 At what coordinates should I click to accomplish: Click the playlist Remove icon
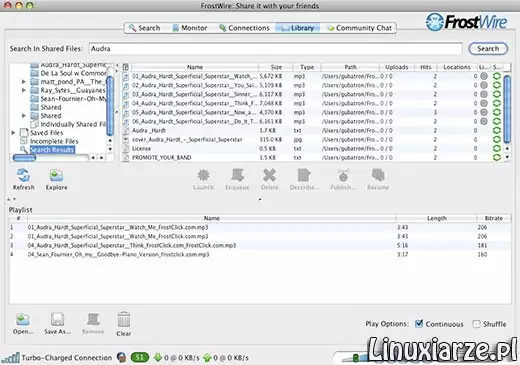[x=93, y=319]
